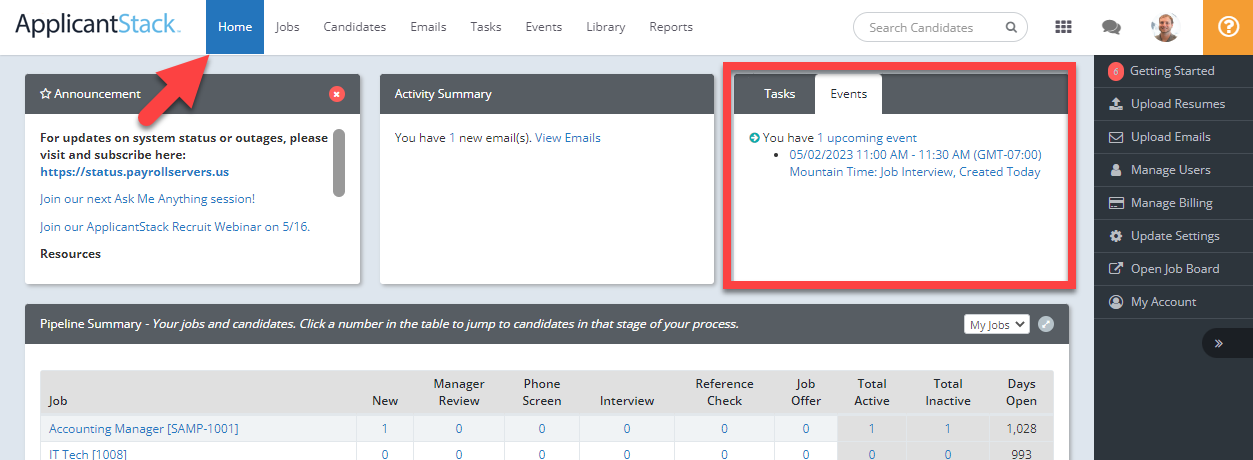Image resolution: width=1253 pixels, height=460 pixels.
Task: Open the apps grid icon
Action: 1063,27
